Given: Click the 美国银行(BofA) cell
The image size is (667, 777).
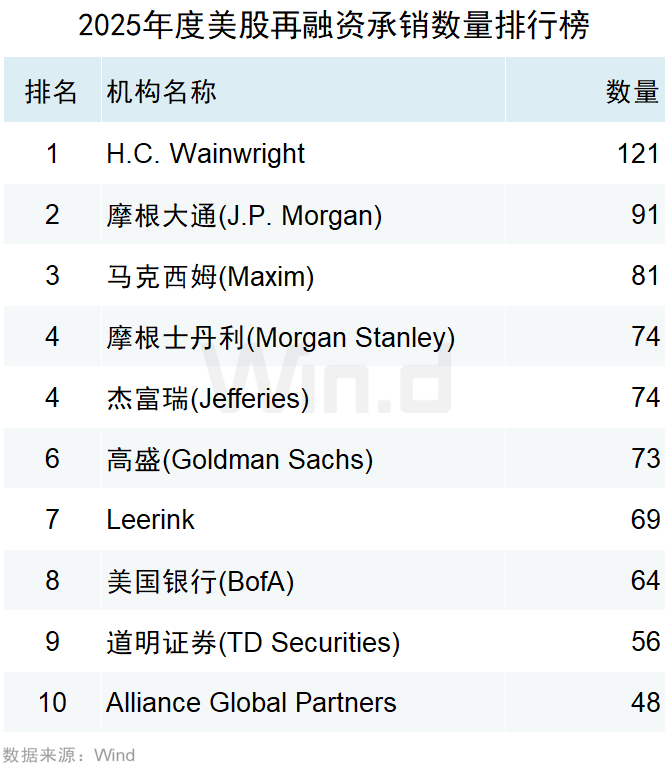Looking at the screenshot, I should click(x=200, y=581).
